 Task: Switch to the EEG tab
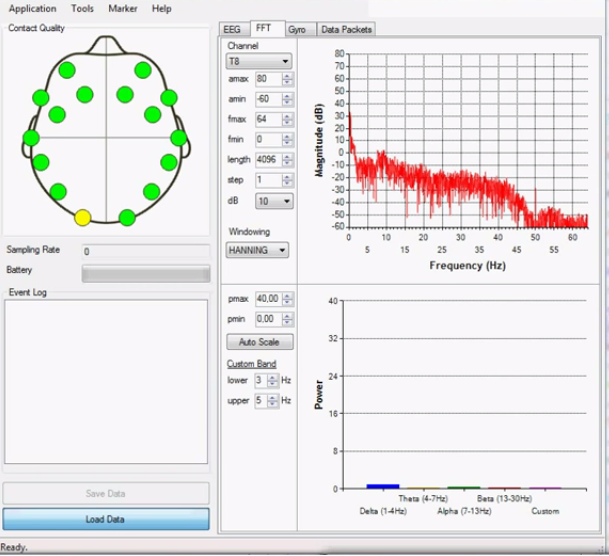click(232, 30)
